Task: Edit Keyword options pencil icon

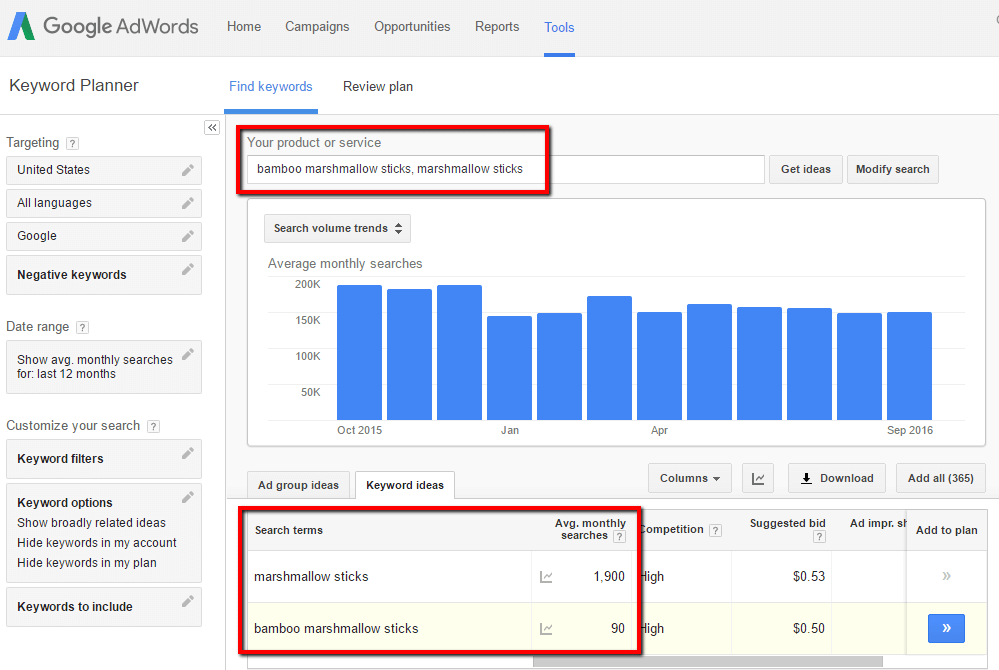Action: pos(187,497)
